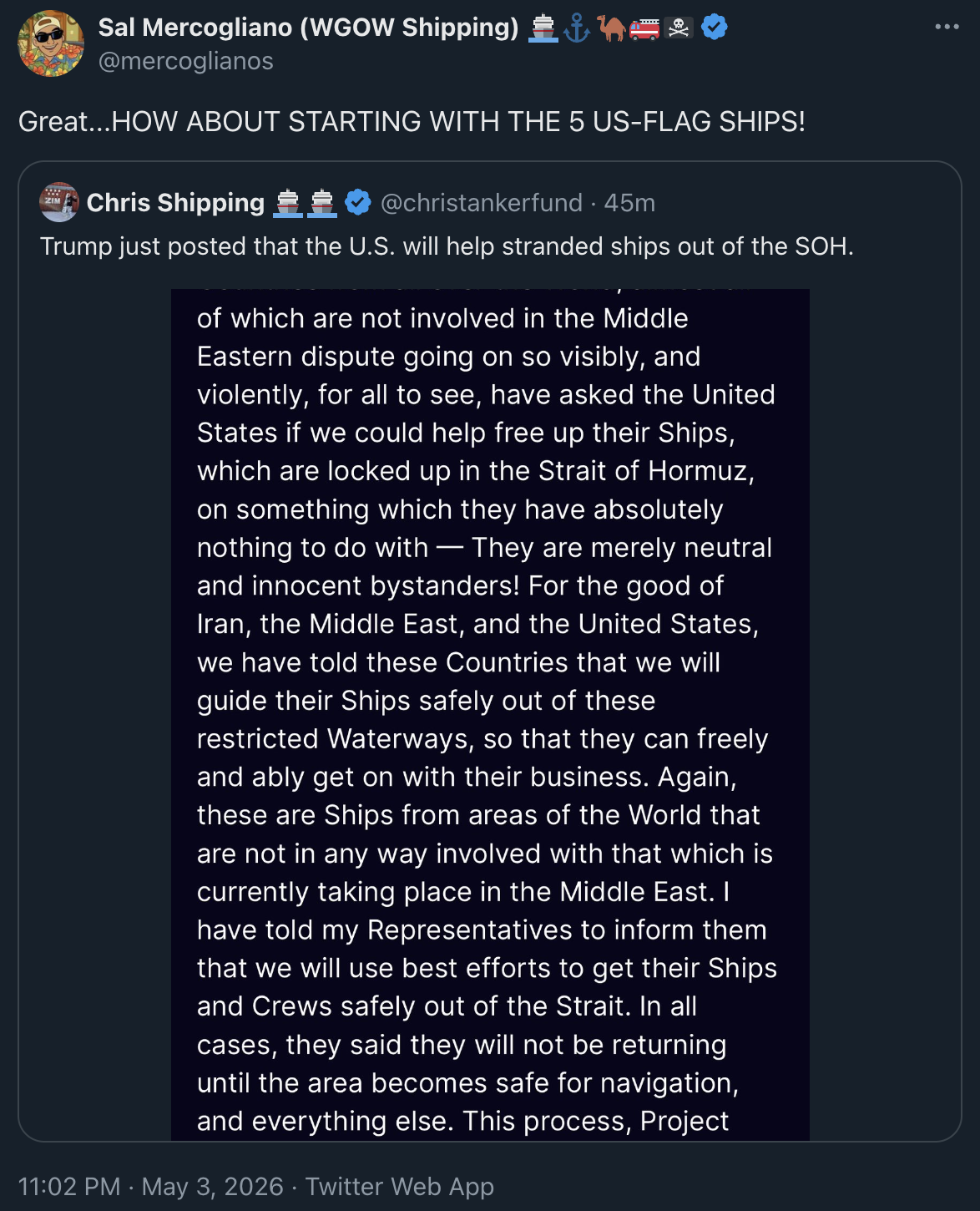Open the Chris Shipping display name
The width and height of the screenshot is (980, 1211).
pos(175,202)
